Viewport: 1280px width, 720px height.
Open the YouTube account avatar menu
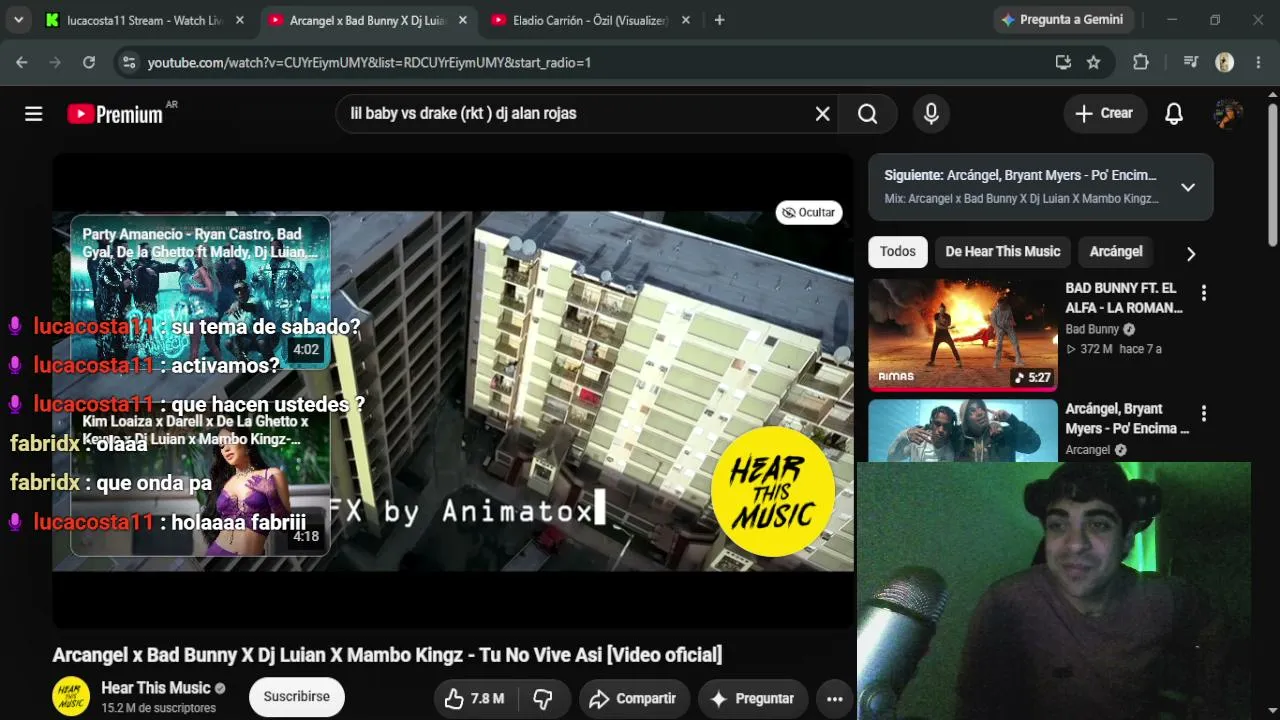[1227, 114]
